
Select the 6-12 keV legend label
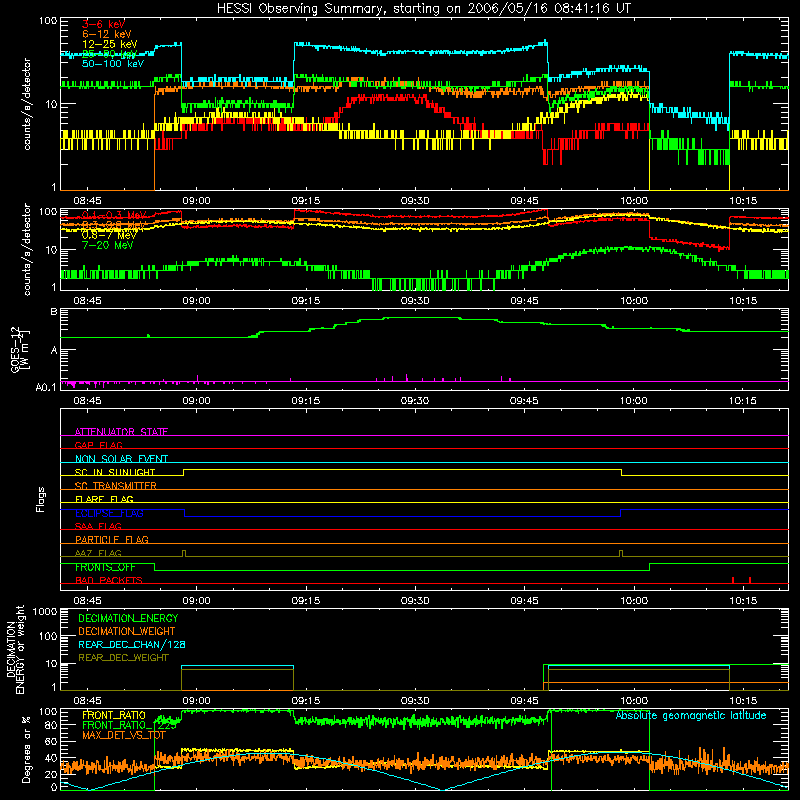[x=106, y=34]
